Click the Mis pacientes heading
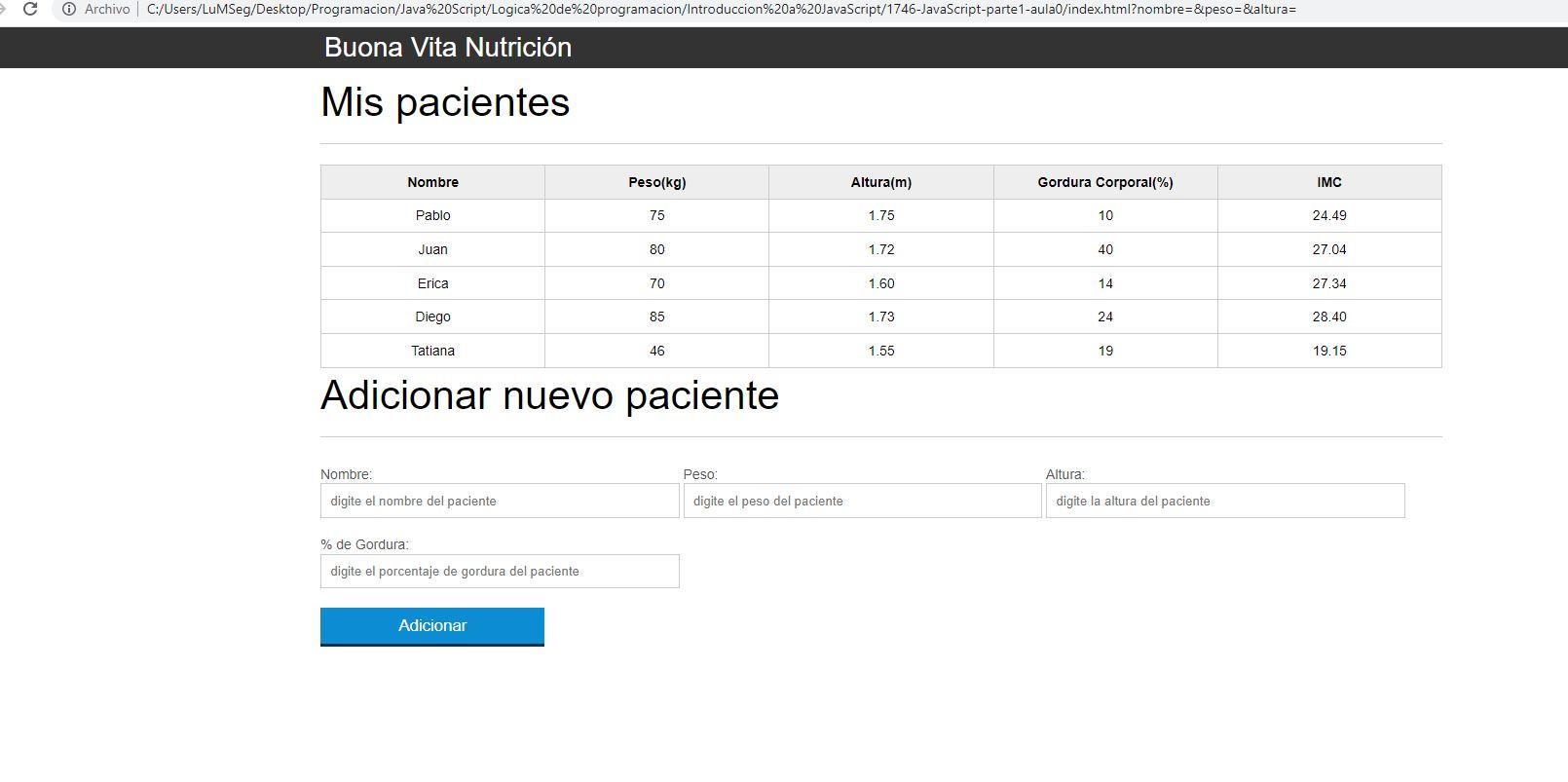This screenshot has height=782, width=1568. pyautogui.click(x=445, y=102)
